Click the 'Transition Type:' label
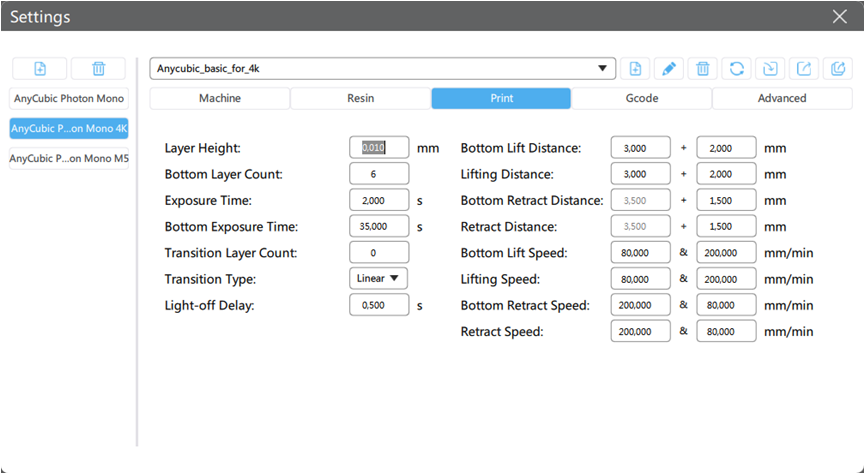This screenshot has height=474, width=865. point(210,279)
